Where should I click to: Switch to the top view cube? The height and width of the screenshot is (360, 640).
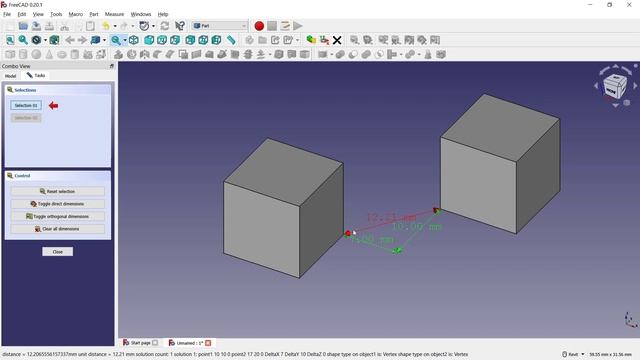162,40
